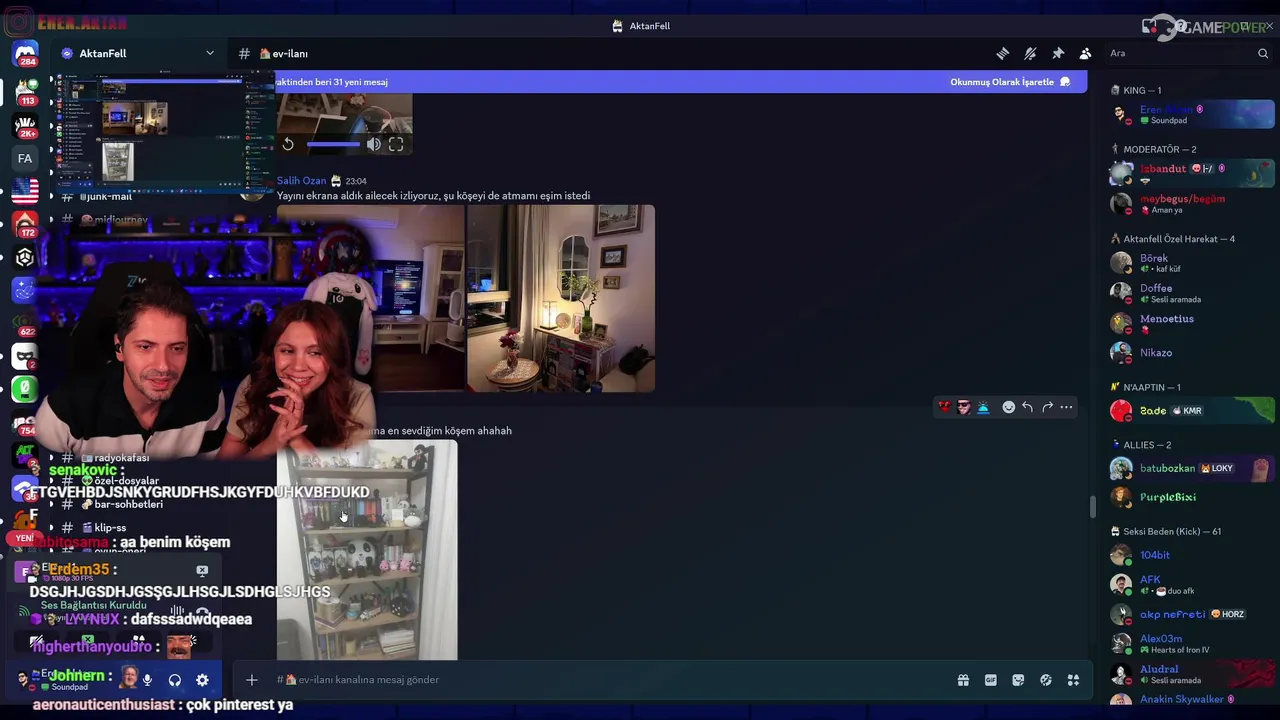
Task: Replay the video with the restart icon
Action: 288,144
